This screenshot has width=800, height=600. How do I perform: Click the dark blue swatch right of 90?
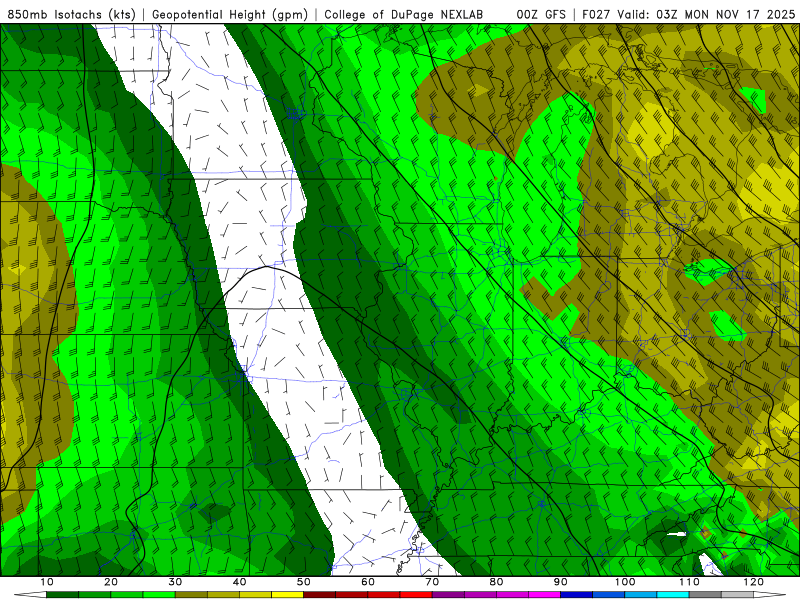point(576,594)
